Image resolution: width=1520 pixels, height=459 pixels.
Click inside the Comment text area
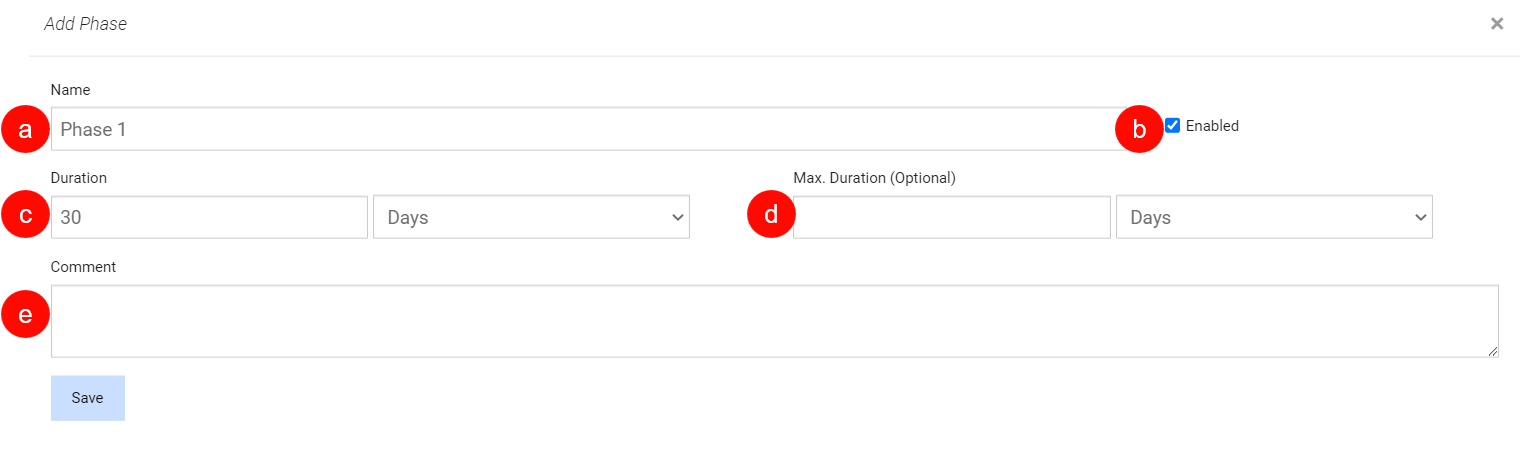pos(774,321)
